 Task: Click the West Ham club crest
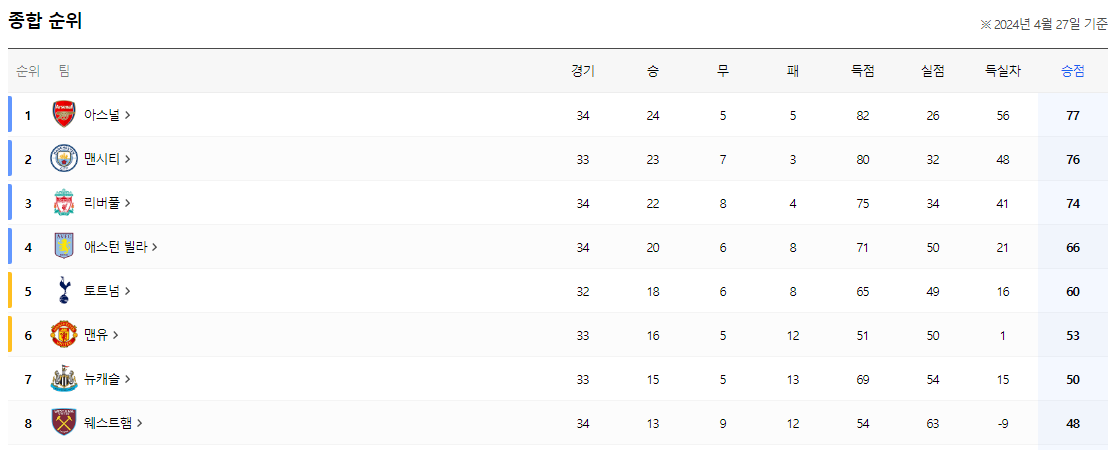click(x=63, y=423)
